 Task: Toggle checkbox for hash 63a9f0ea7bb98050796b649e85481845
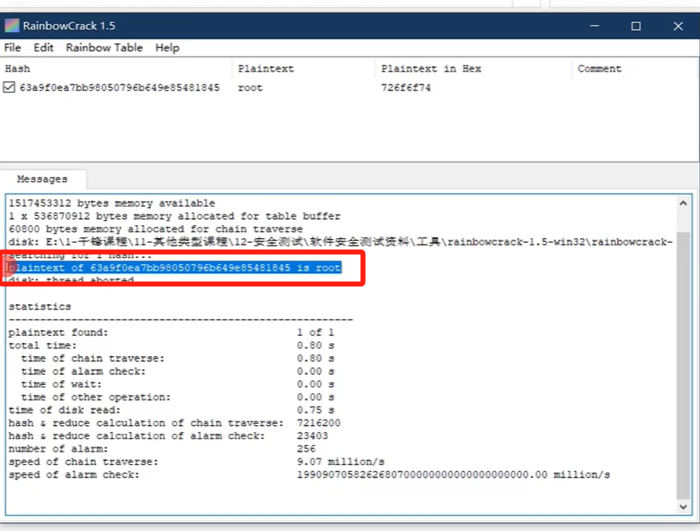coord(9,87)
